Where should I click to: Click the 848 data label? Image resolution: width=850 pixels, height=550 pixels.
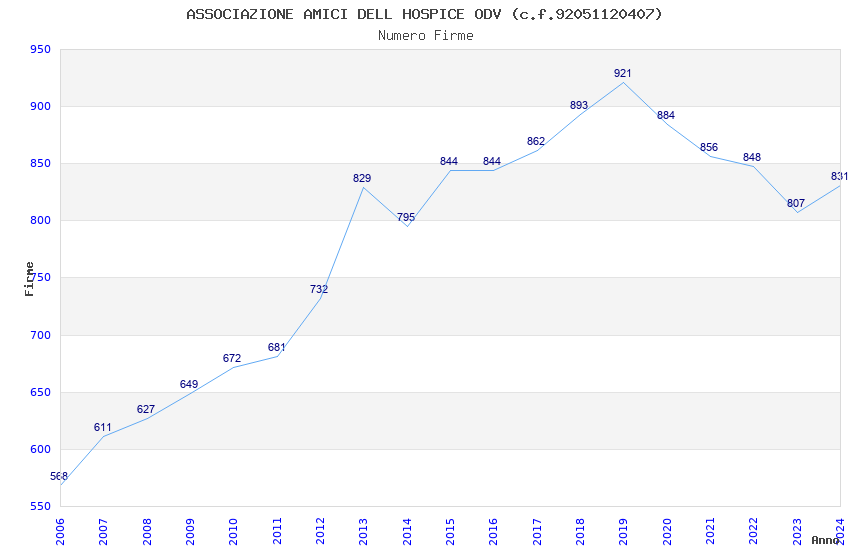752,157
